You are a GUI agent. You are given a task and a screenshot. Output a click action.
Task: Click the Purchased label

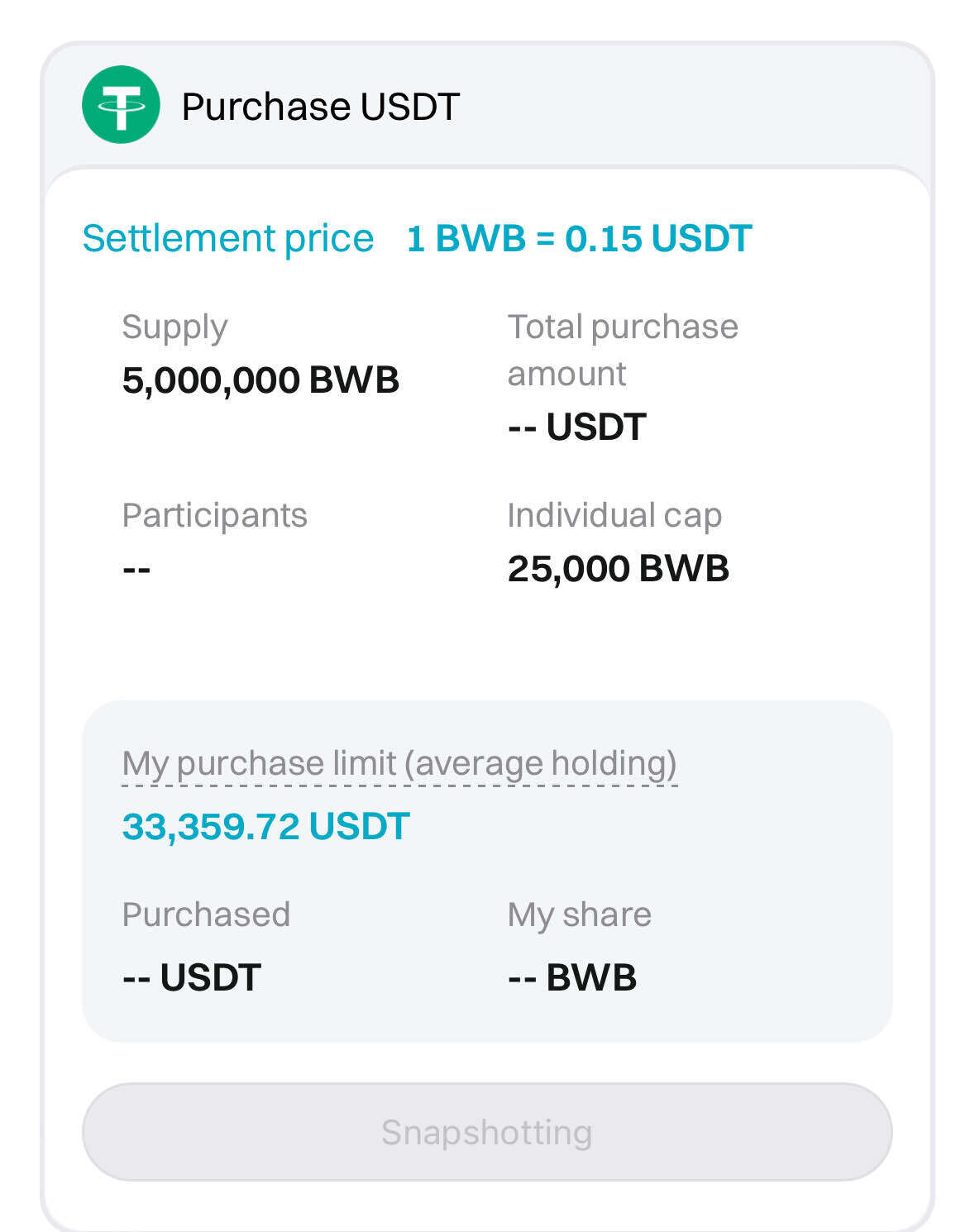click(x=206, y=914)
